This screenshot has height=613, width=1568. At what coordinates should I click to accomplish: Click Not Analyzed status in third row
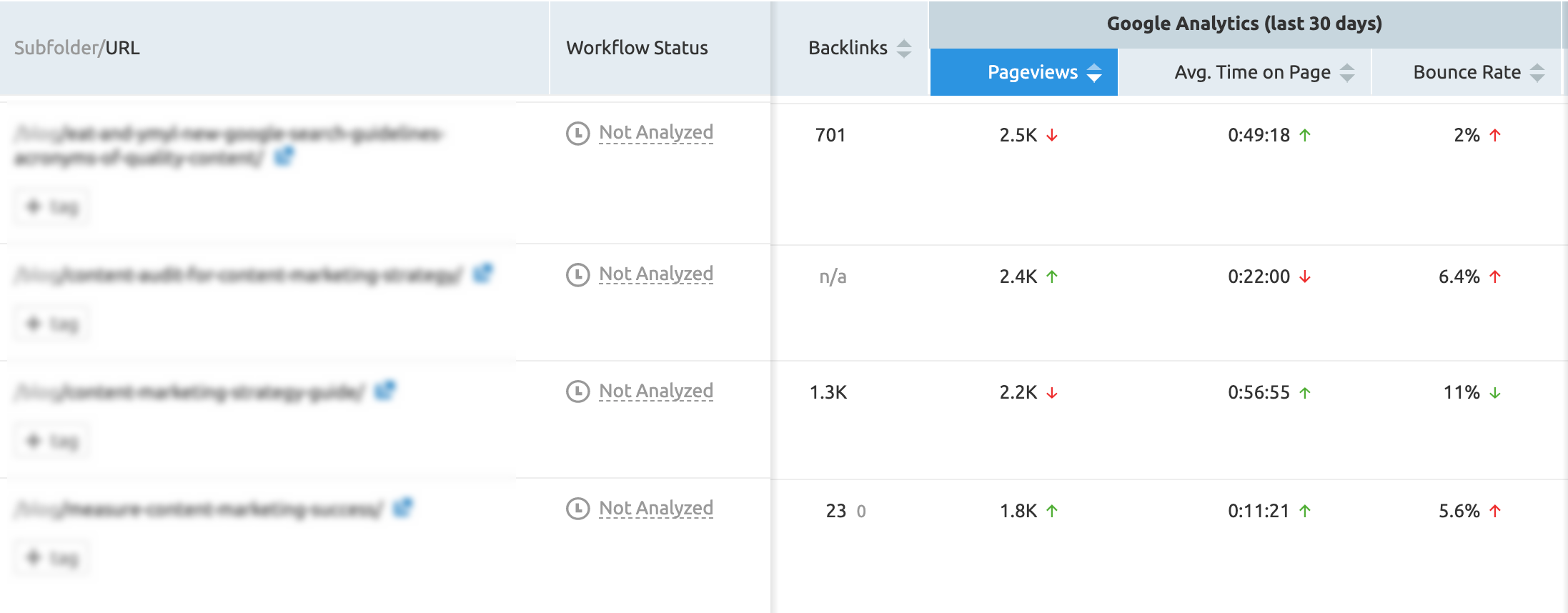click(655, 392)
